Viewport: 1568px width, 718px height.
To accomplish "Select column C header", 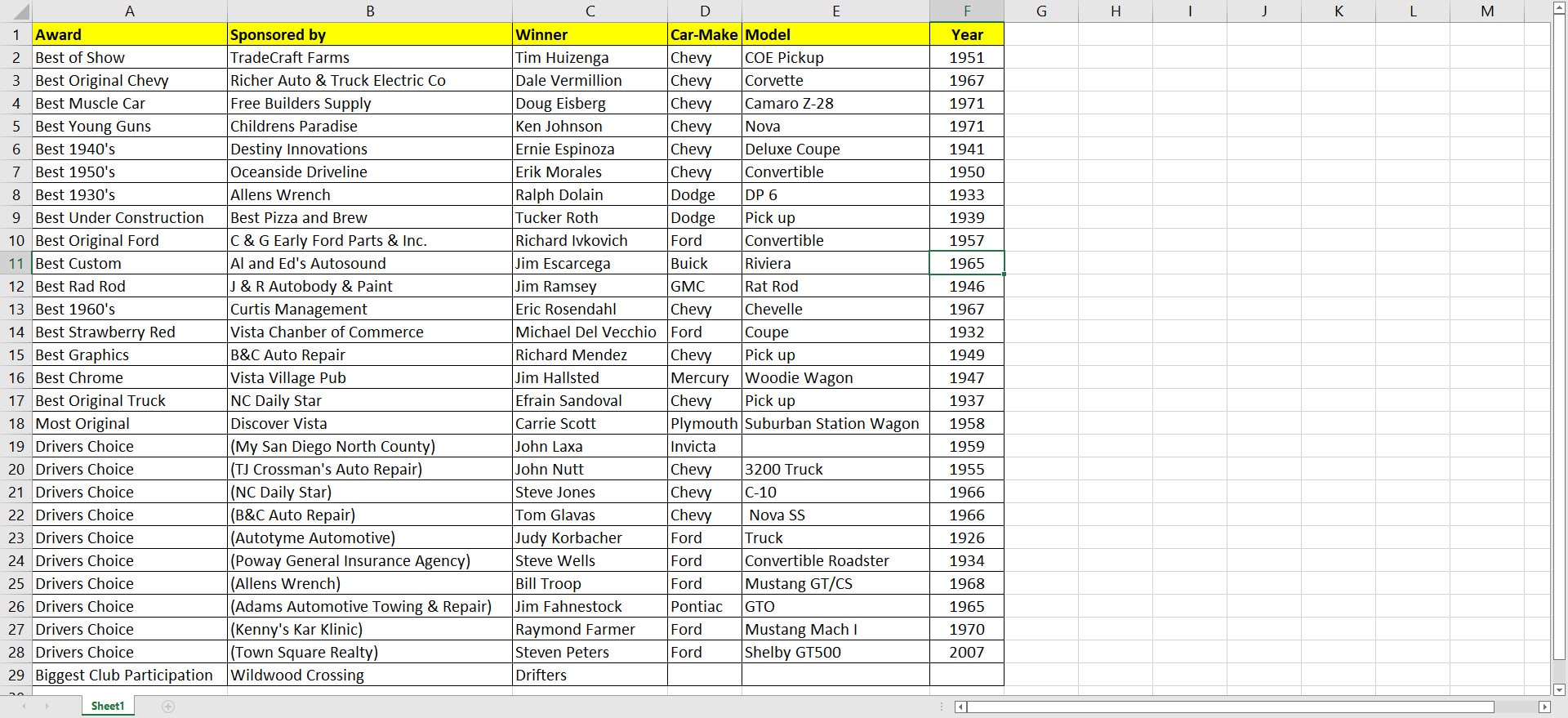I will 590,11.
